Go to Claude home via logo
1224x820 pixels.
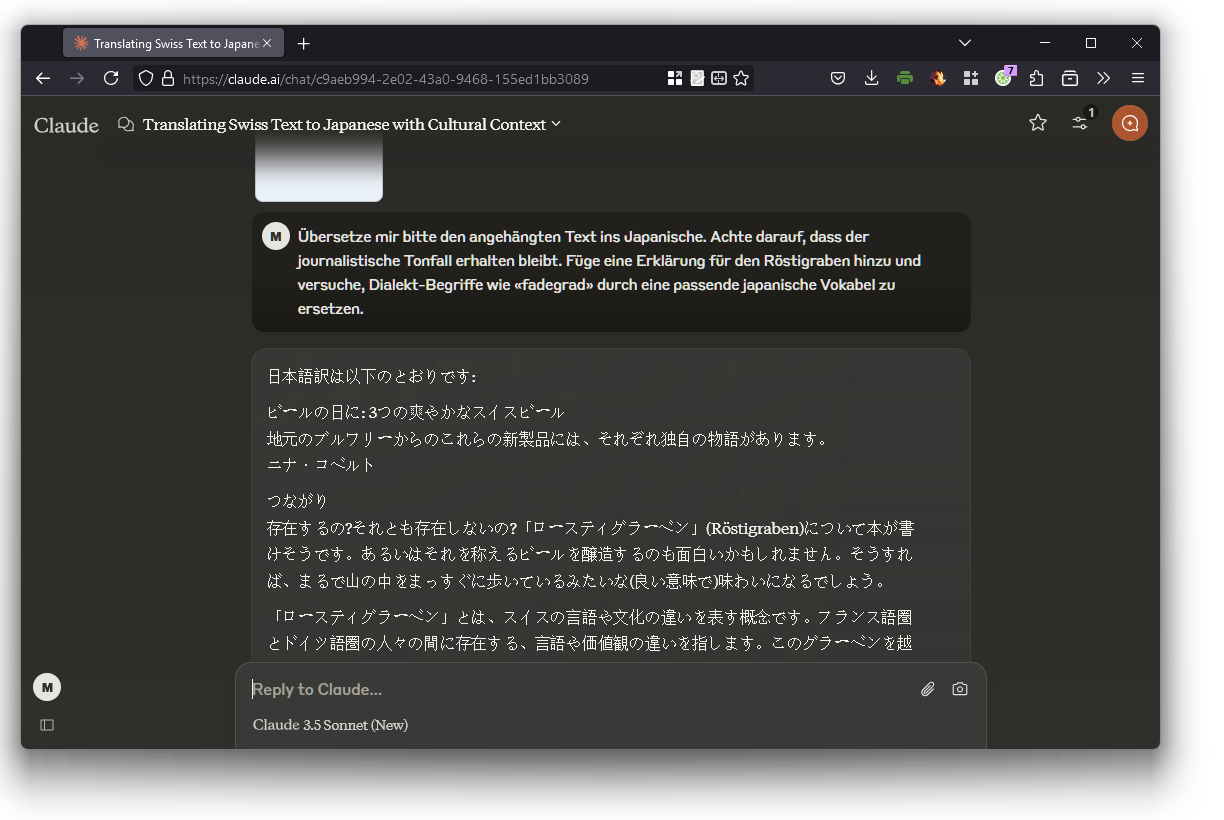click(66, 125)
